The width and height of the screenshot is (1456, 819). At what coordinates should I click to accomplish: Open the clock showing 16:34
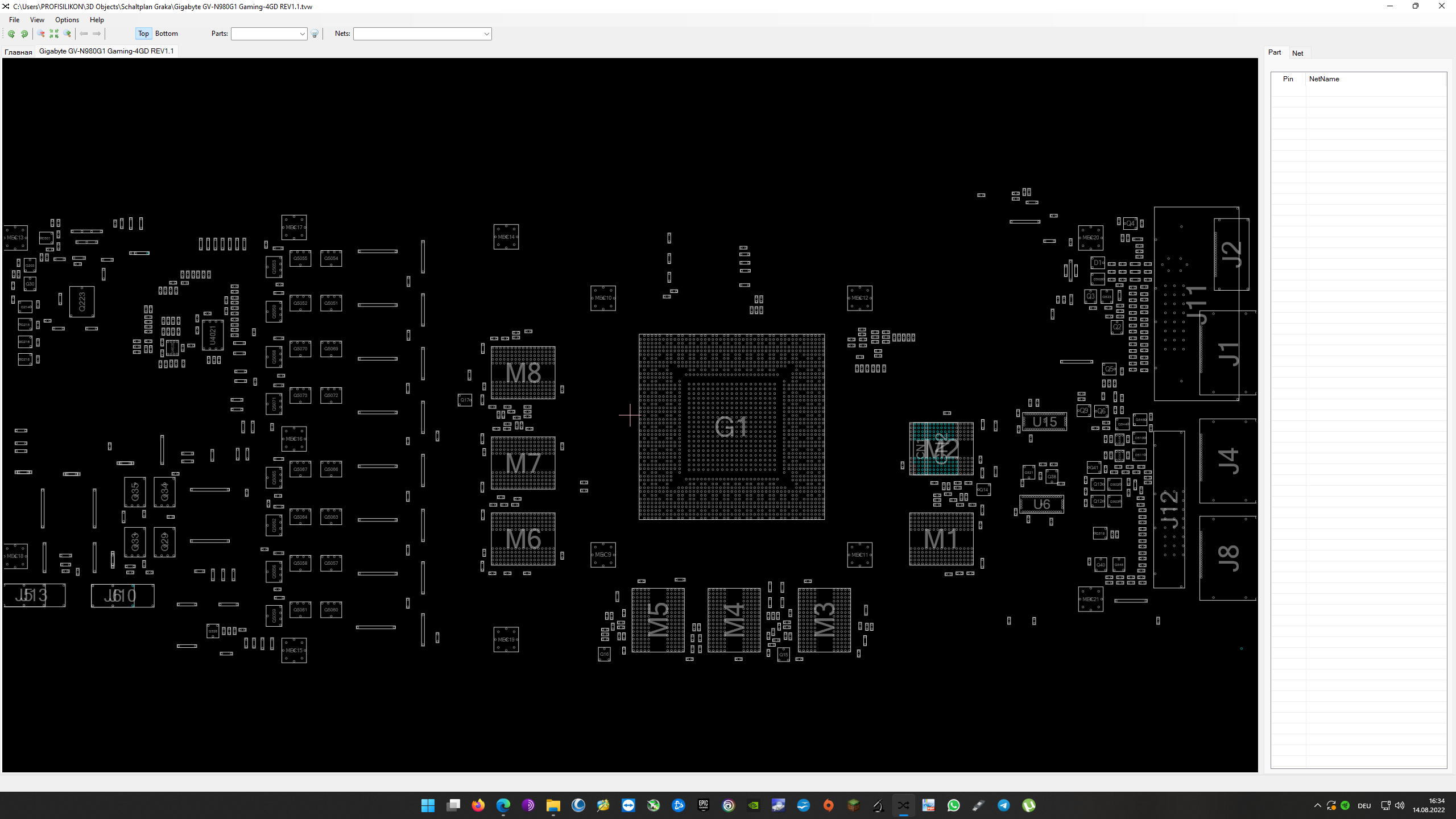coord(1429,805)
